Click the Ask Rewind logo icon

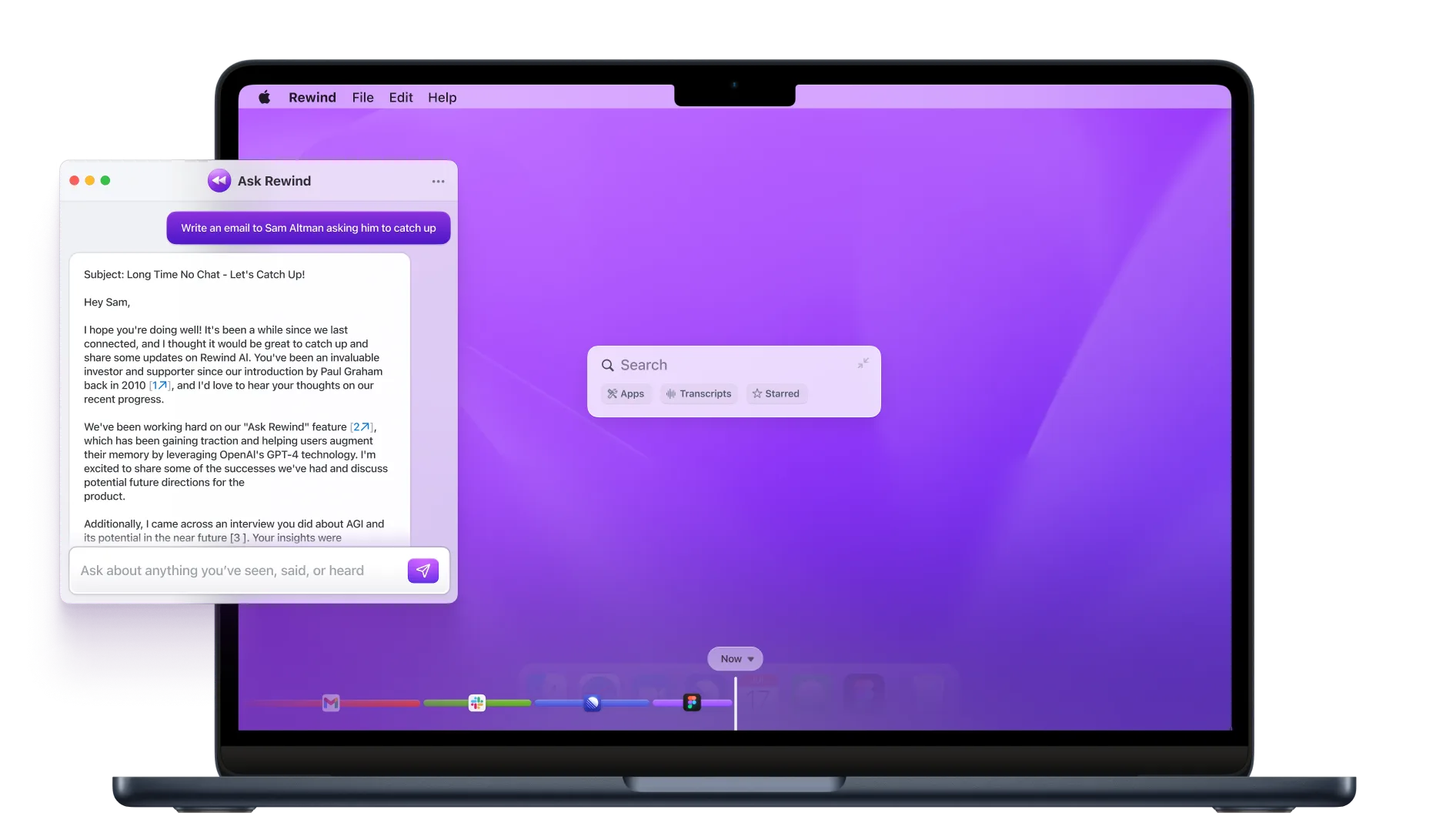[219, 181]
